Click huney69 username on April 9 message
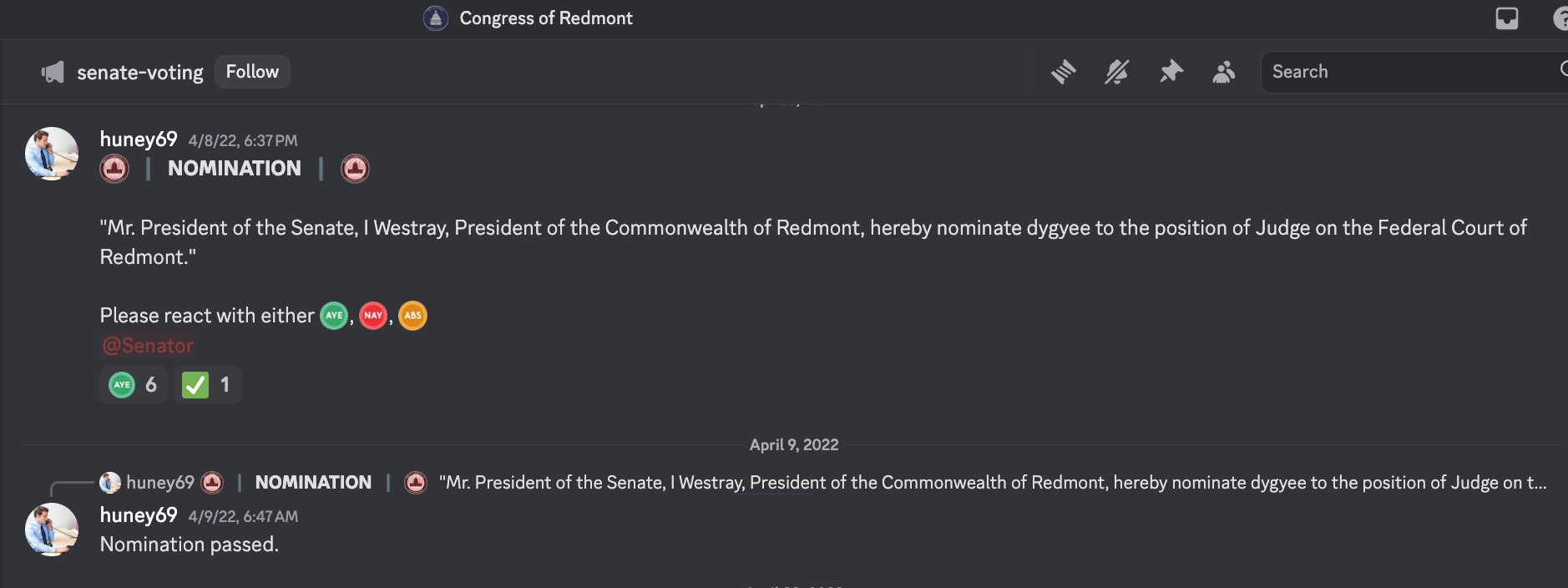 139,515
